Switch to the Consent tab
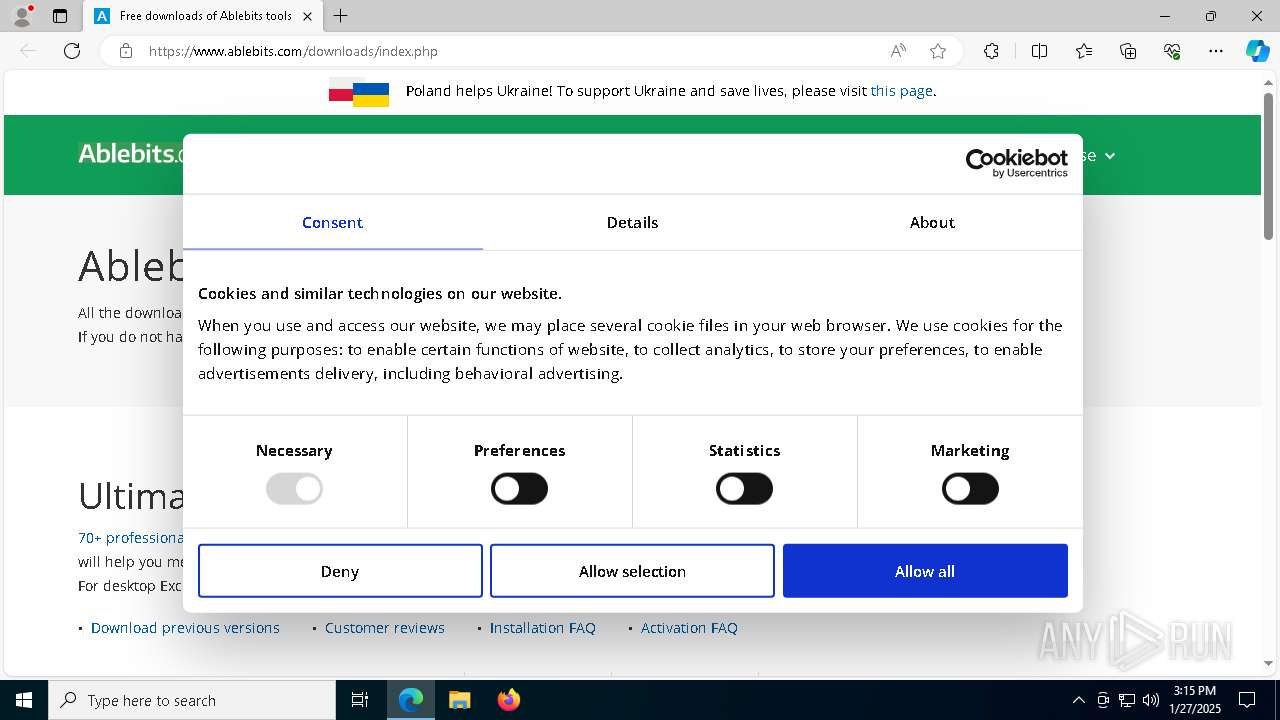This screenshot has width=1280, height=720. (x=332, y=222)
